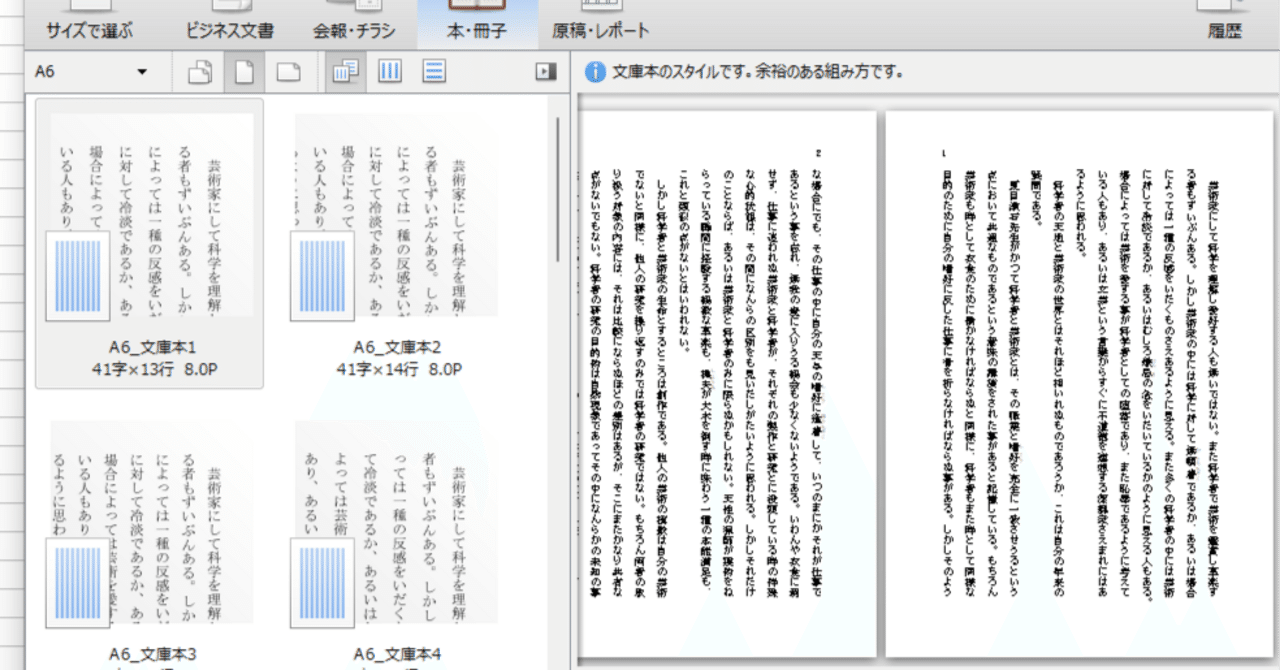This screenshot has height=670, width=1280.
Task: Switch to the 原稿・レポート tab
Action: pos(601,25)
